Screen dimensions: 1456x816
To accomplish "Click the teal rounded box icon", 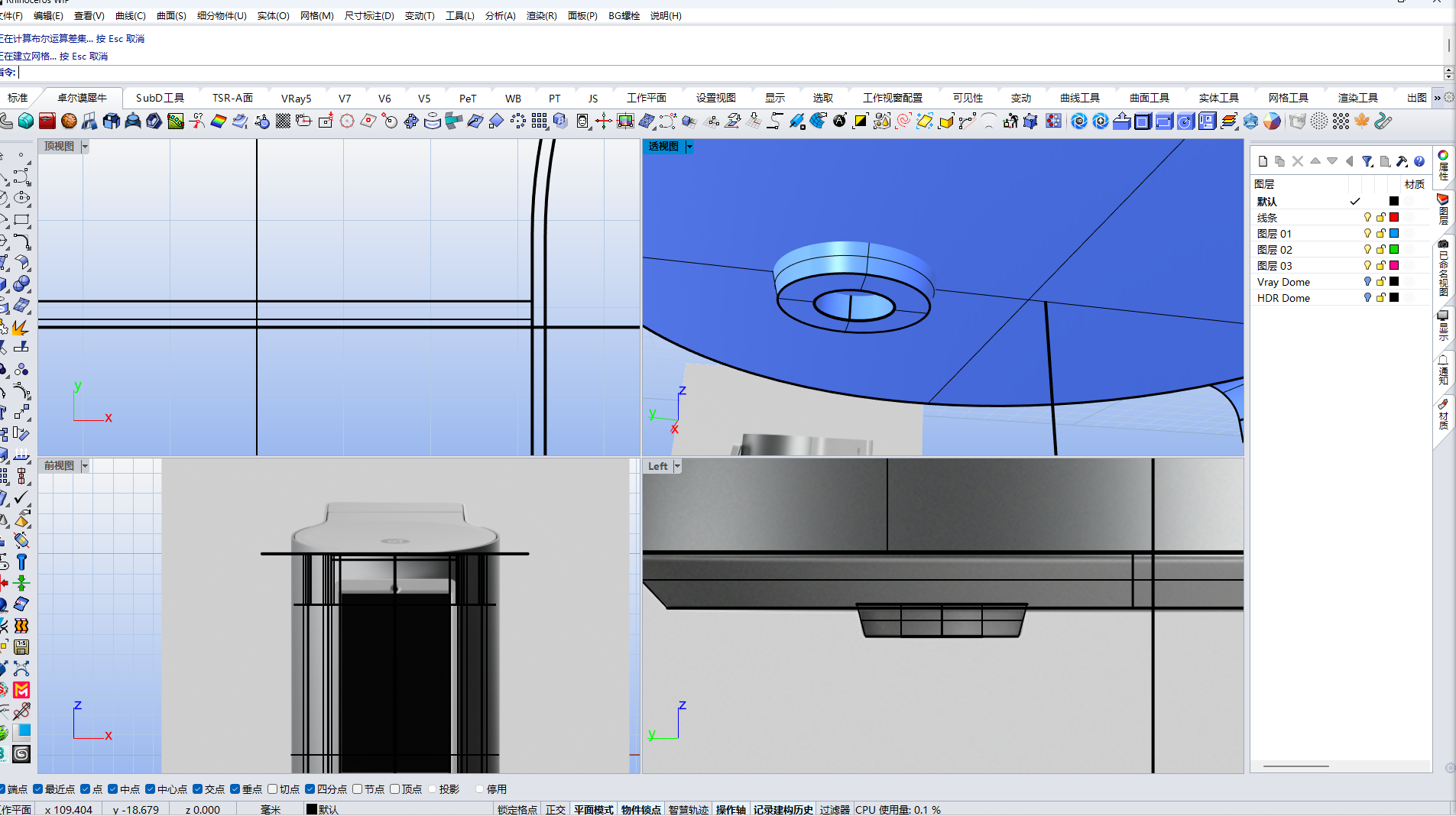I will [26, 121].
